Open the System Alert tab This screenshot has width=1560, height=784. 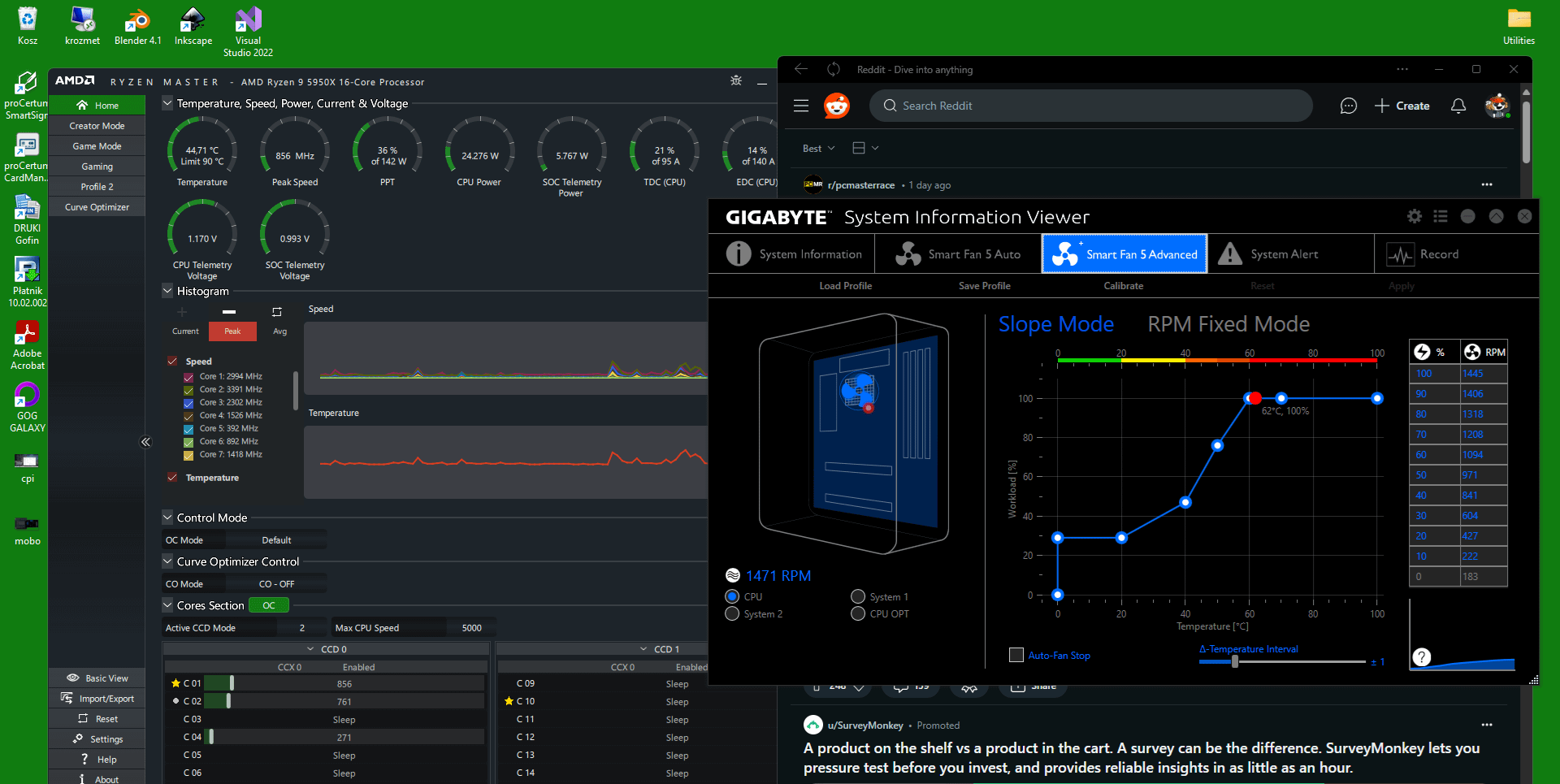click(x=1290, y=253)
